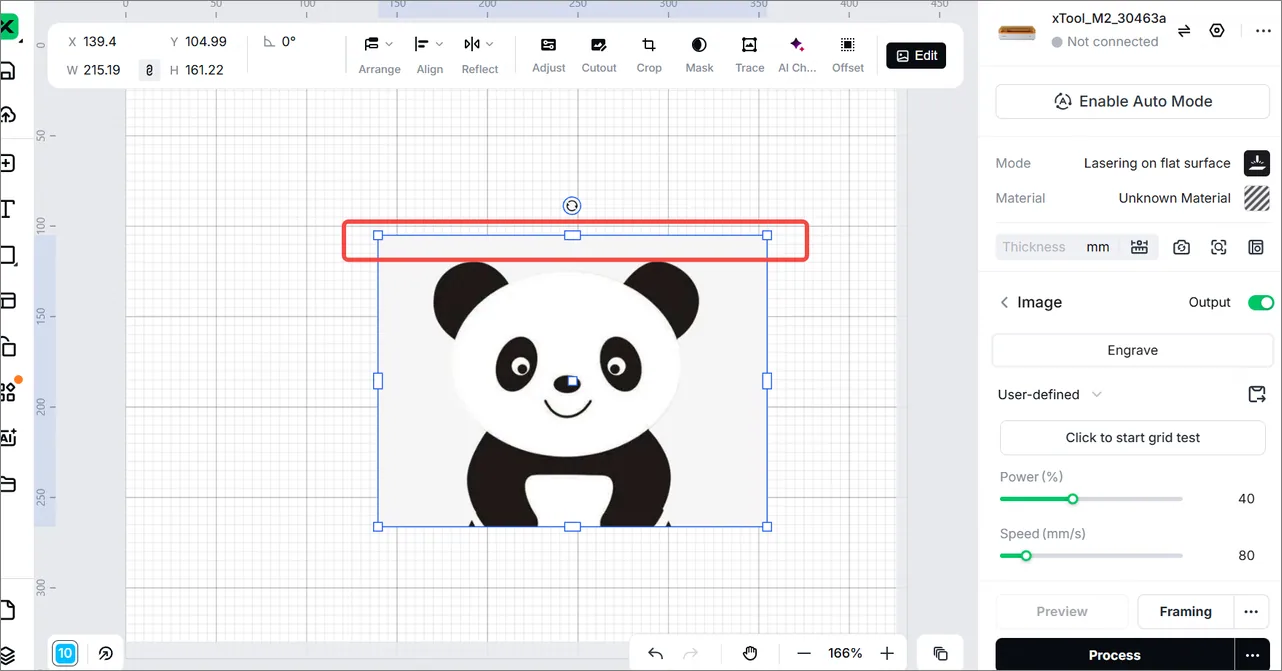Open device settings hexagon icon
1282x671 pixels.
point(1217,30)
